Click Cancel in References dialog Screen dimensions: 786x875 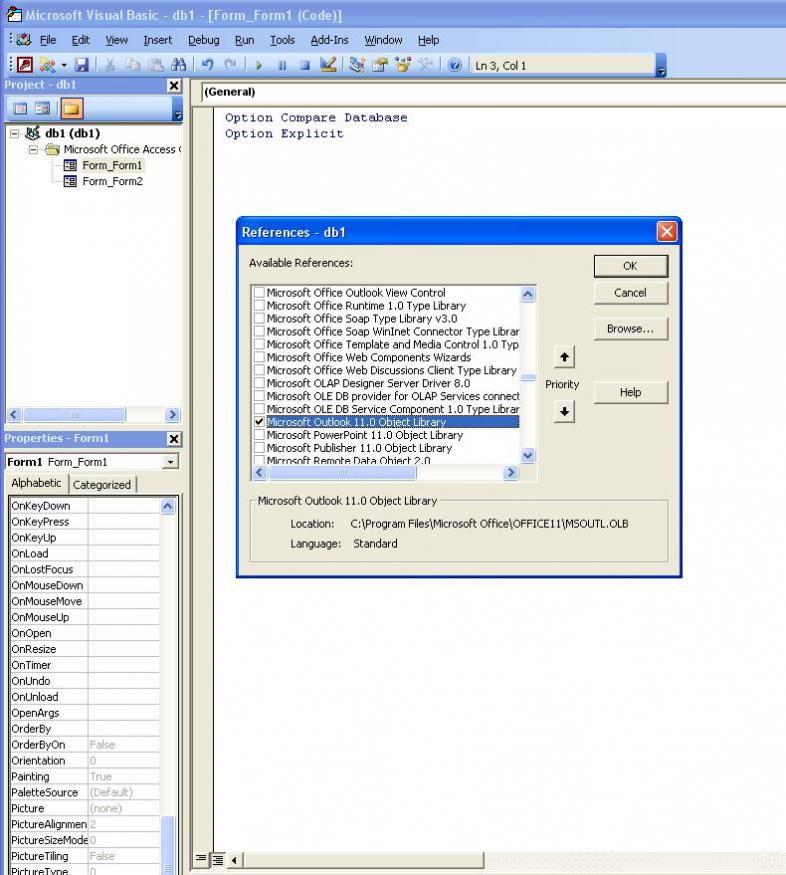(630, 293)
